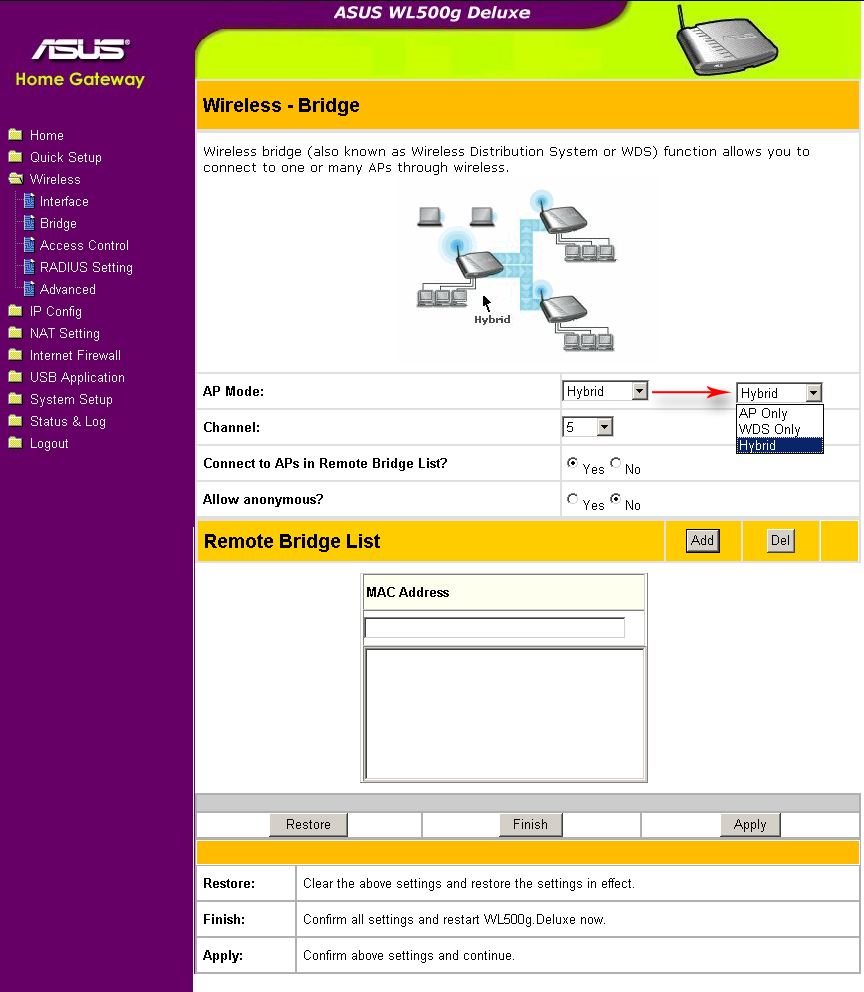Go to the Interface page
The height and width of the screenshot is (992, 864).
(64, 201)
